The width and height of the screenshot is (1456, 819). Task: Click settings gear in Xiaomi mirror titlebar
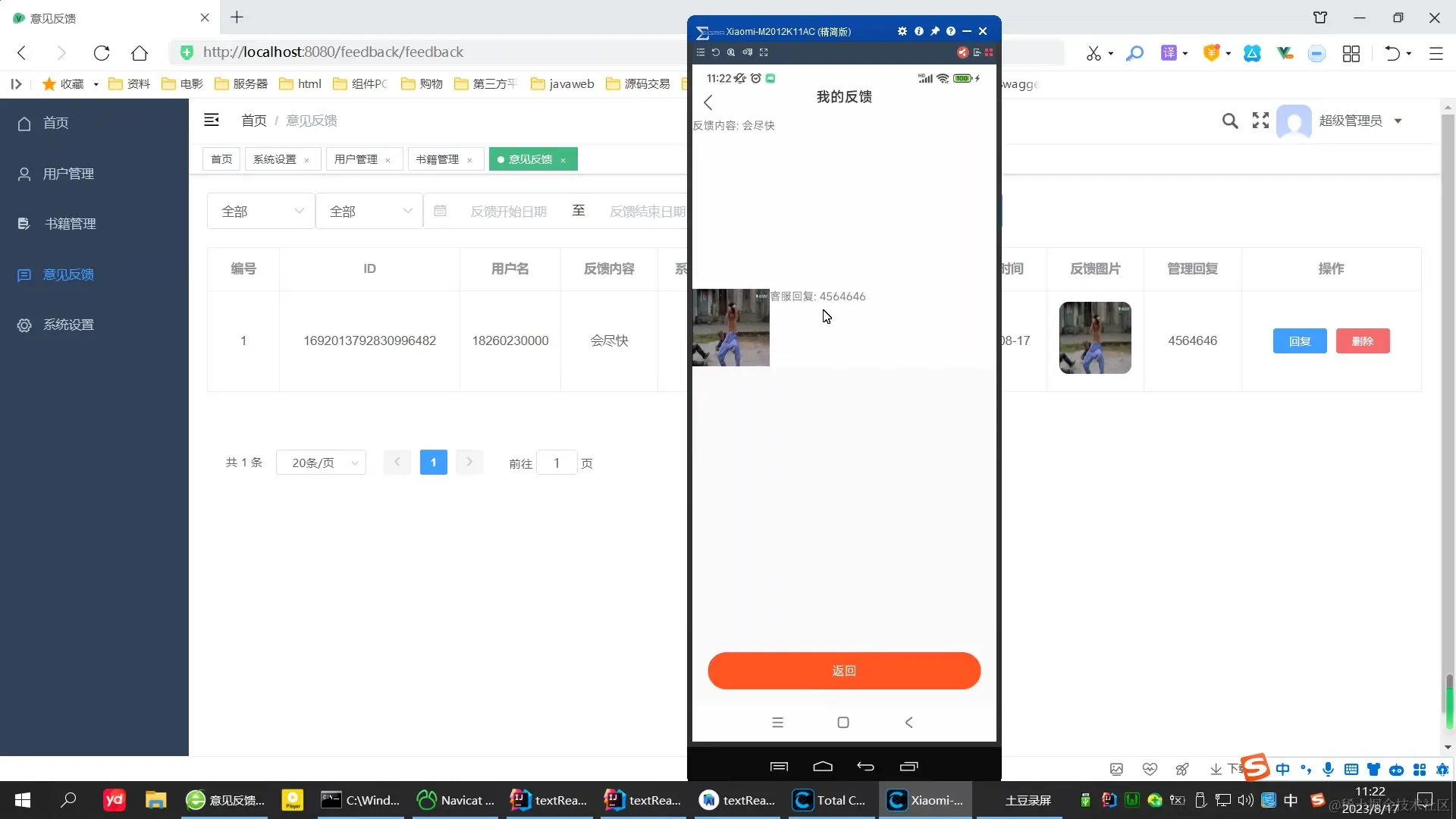902,31
